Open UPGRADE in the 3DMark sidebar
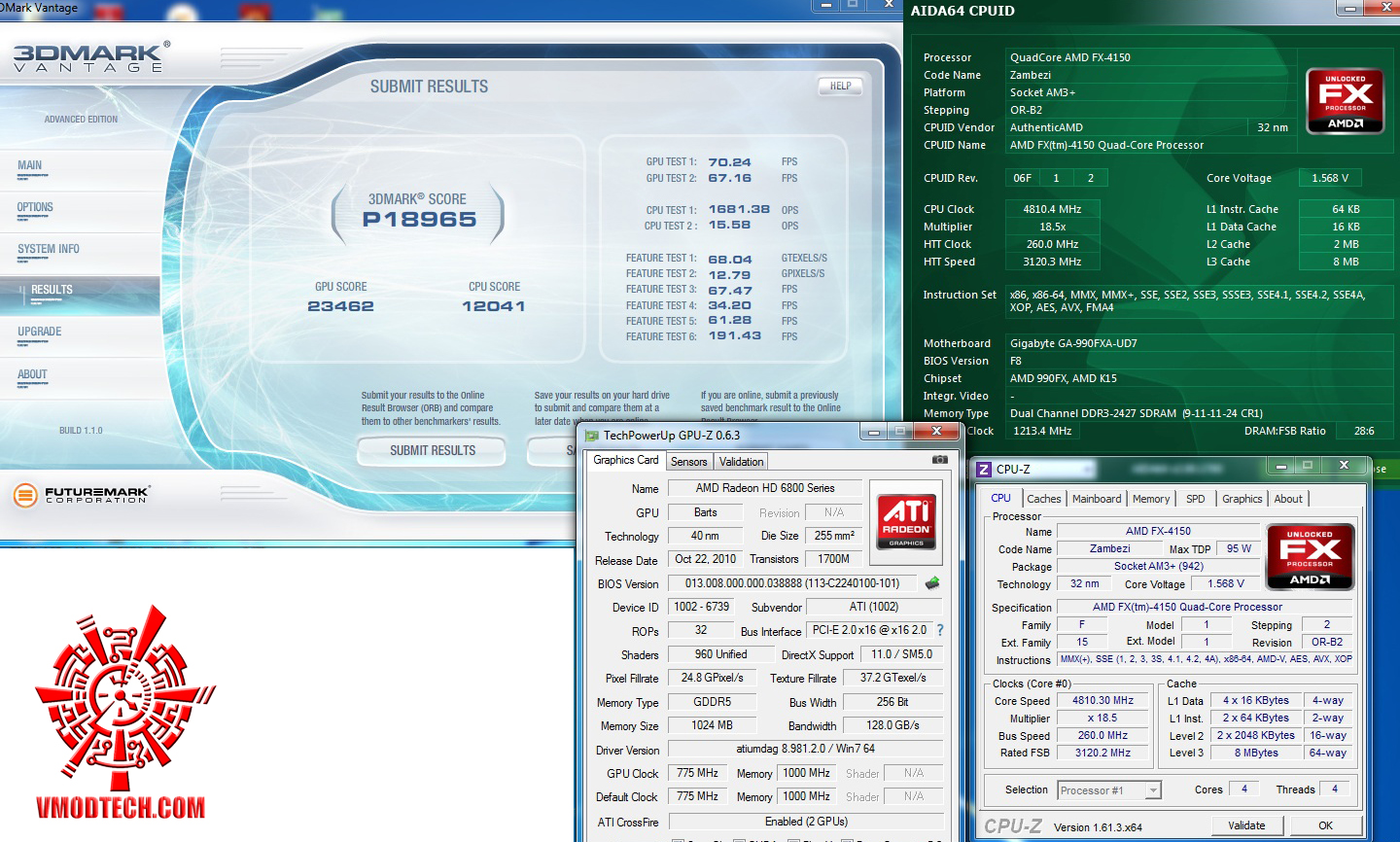This screenshot has height=842, width=1400. click(x=40, y=332)
